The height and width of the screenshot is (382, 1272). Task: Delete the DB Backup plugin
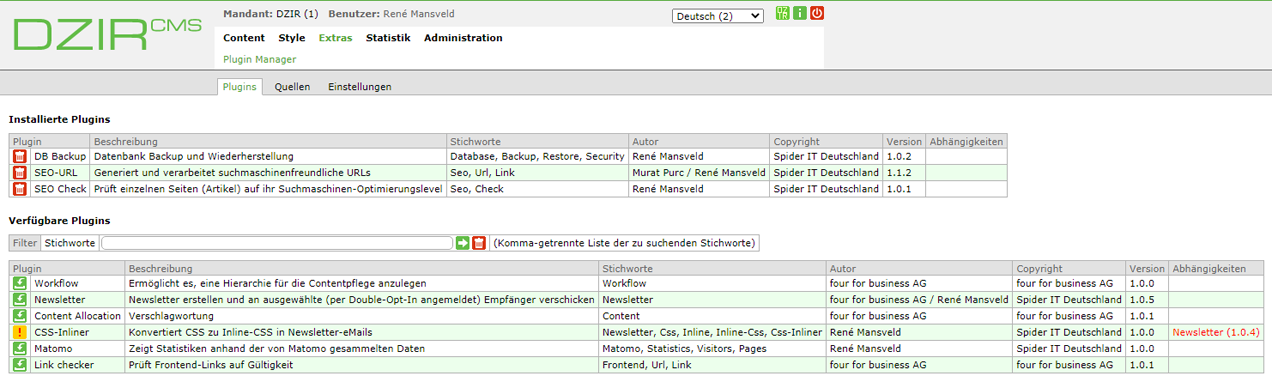[19, 157]
